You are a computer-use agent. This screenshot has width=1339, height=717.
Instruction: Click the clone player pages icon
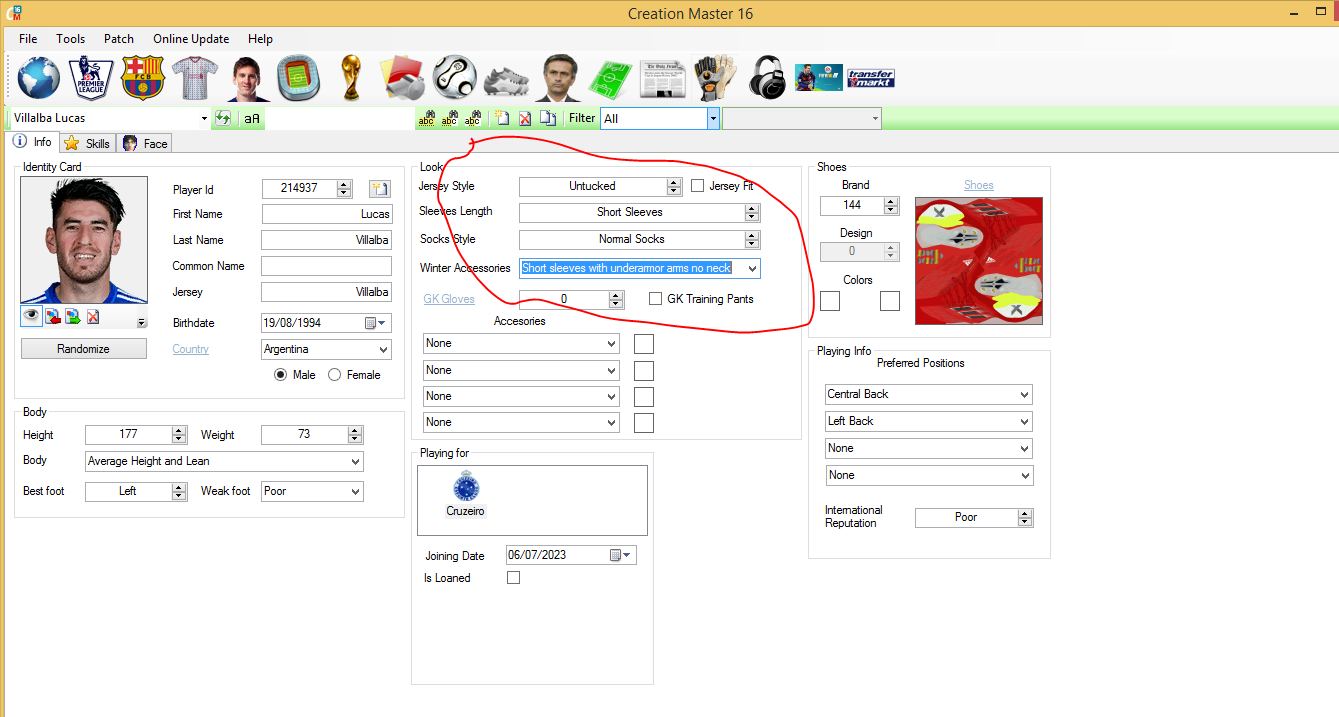[x=548, y=118]
